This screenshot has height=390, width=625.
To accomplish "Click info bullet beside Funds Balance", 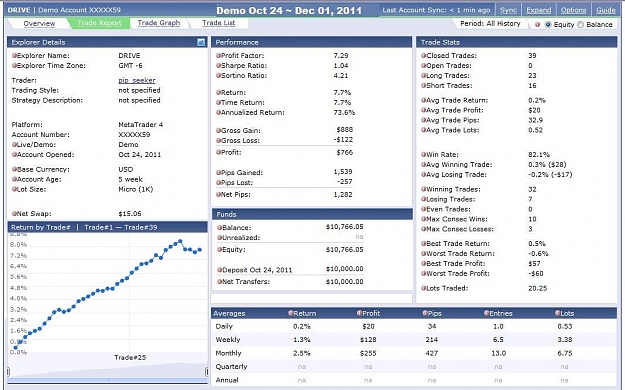I will tap(220, 228).
